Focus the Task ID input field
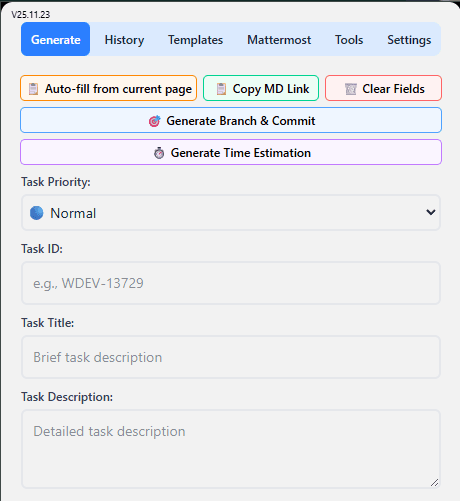Screen dimensions: 460x501 231,283
